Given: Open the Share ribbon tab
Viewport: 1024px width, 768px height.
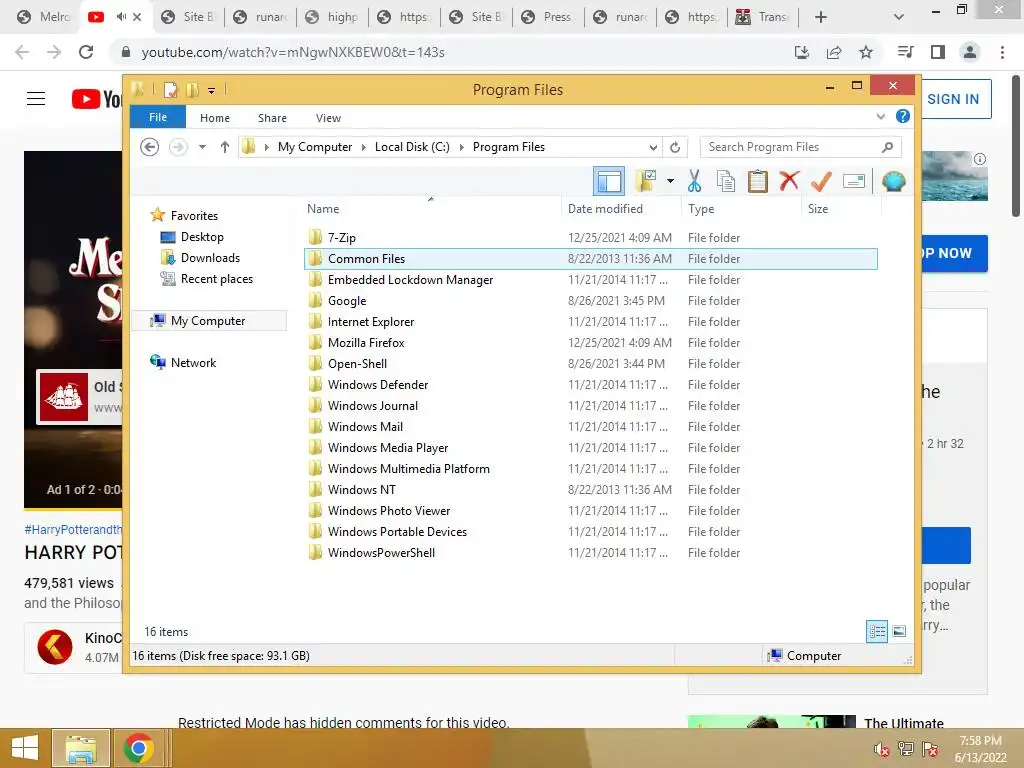Looking at the screenshot, I should [272, 118].
